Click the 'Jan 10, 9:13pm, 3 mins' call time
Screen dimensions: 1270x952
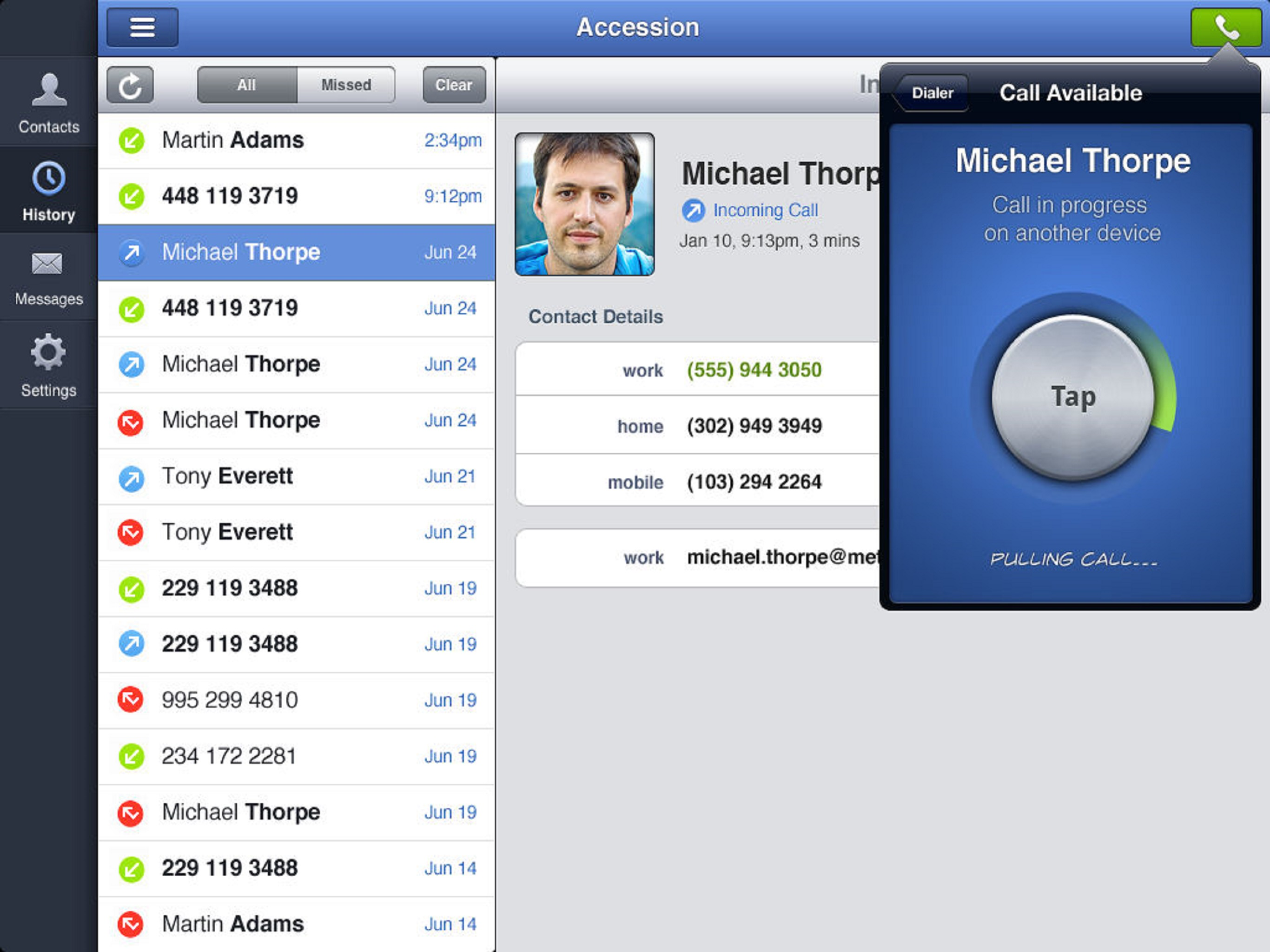click(x=769, y=241)
